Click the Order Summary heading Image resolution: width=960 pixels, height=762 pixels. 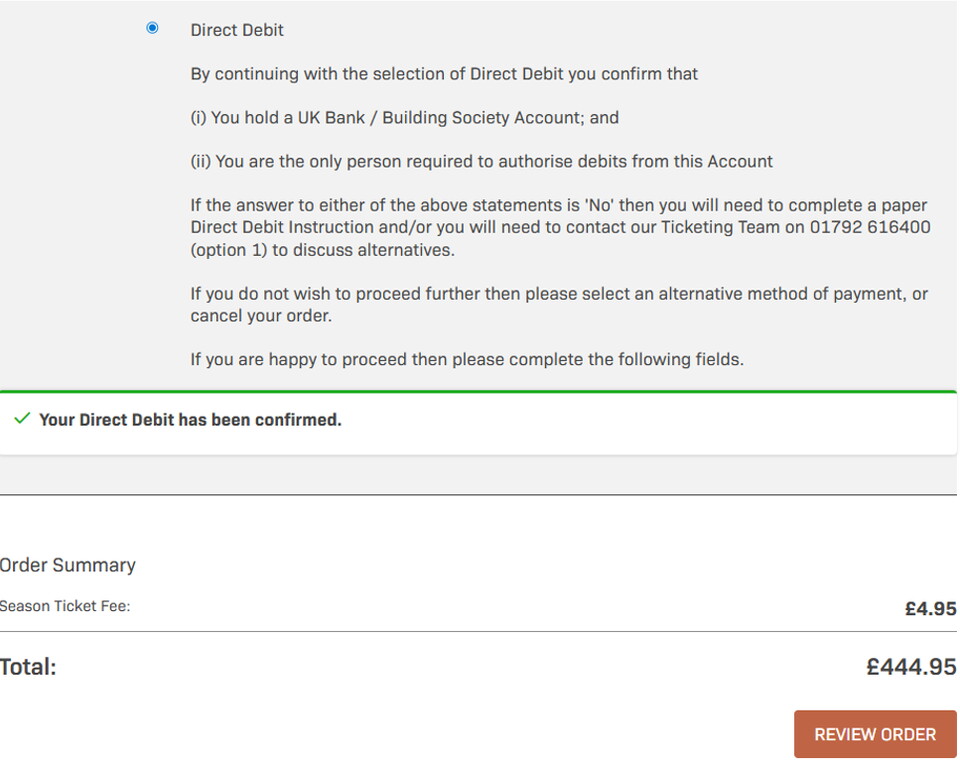tap(67, 565)
